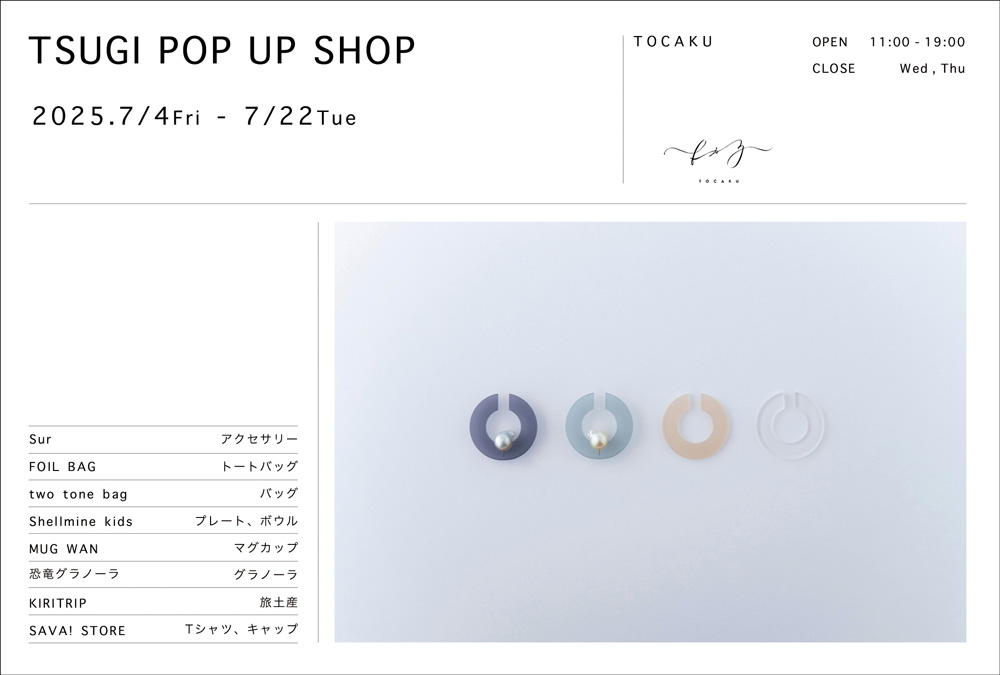The height and width of the screenshot is (675, 1000).
Task: Open the KIRITRIP row
Action: [x=163, y=602]
